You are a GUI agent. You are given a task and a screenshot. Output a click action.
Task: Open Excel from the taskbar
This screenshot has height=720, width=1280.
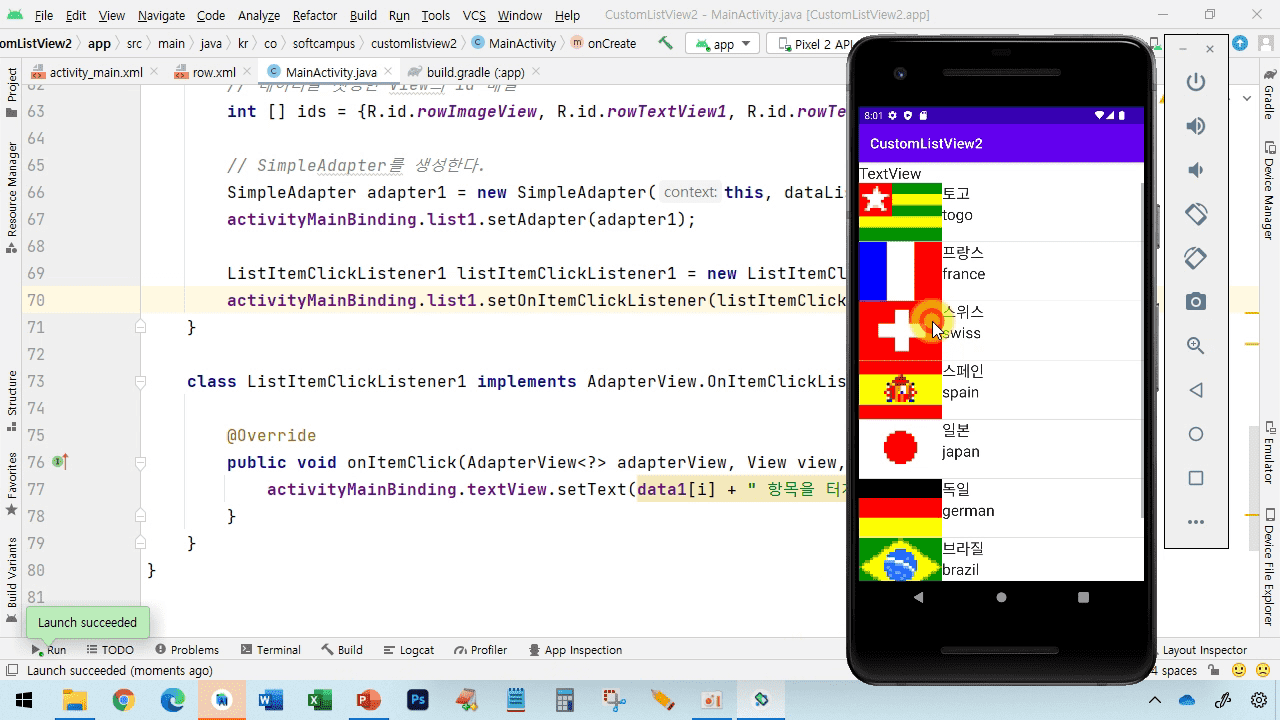pyautogui.click(x=319, y=700)
